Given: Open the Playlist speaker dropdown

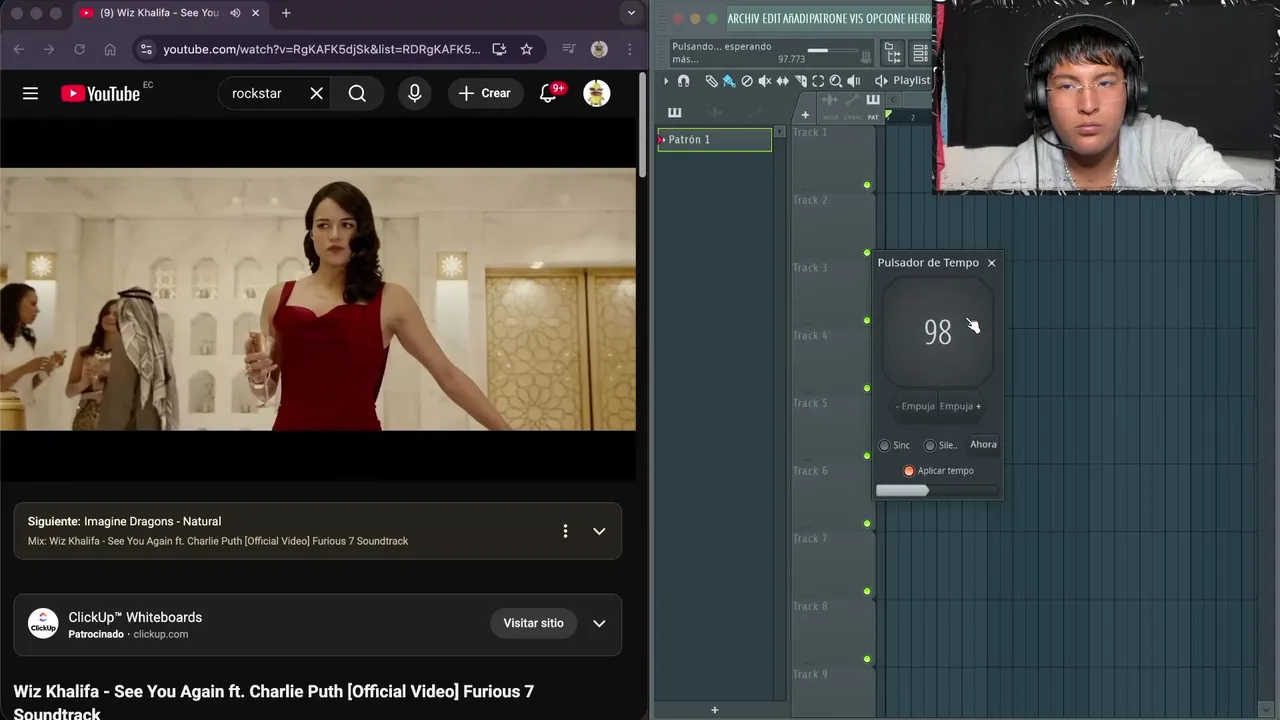Looking at the screenshot, I should [x=881, y=81].
